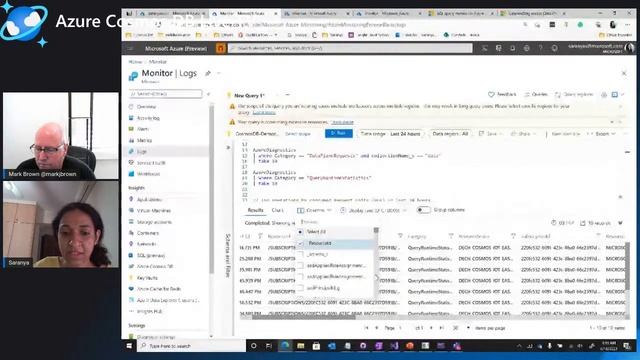Click the Azure portal orange badge icon

[221, 48]
